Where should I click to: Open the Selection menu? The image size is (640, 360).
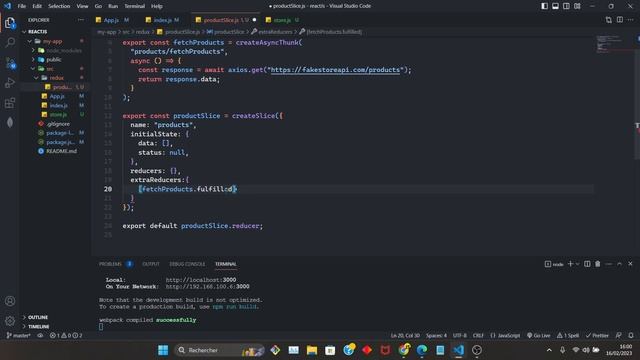(59, 6)
